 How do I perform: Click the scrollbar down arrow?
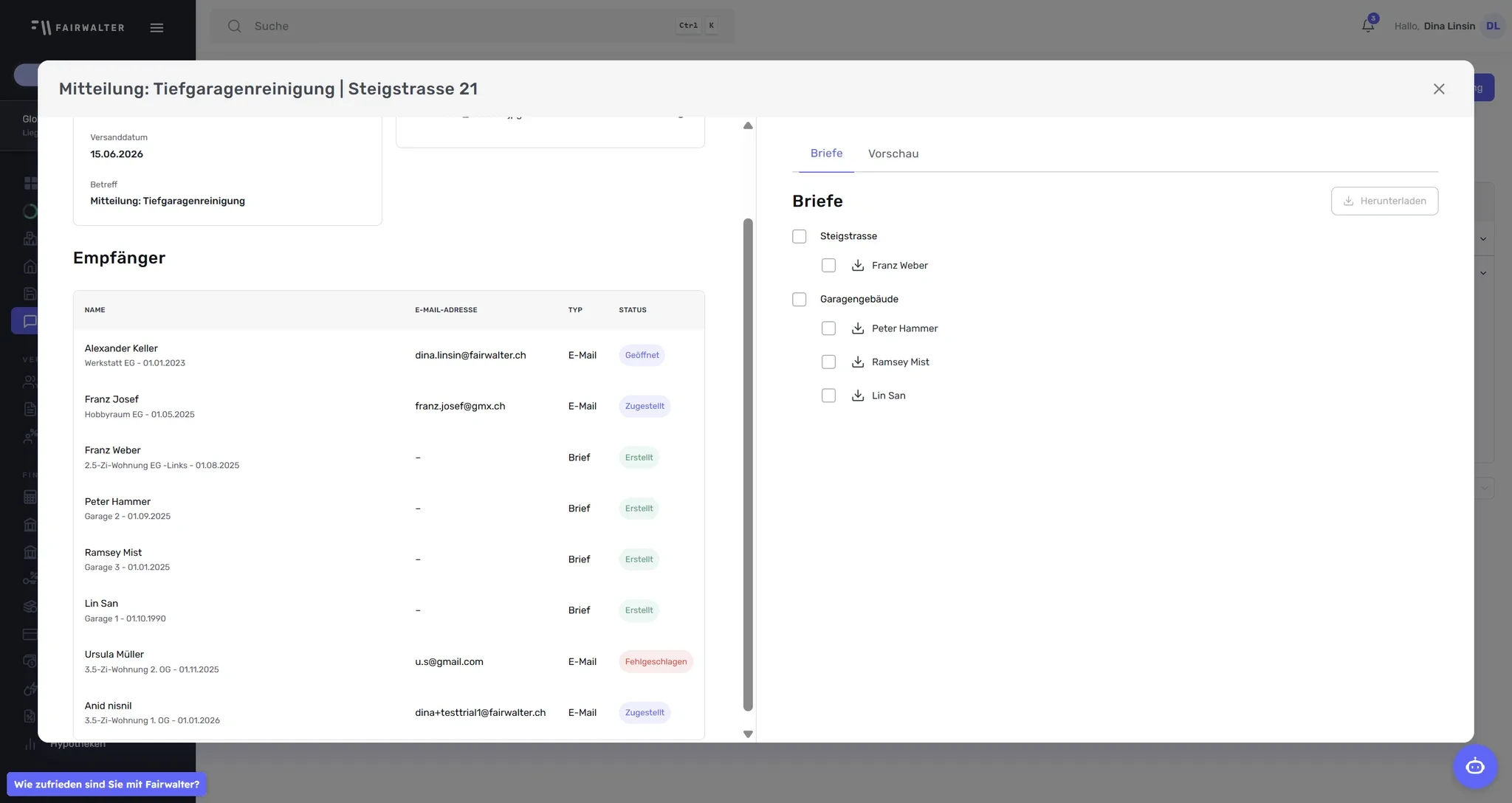tap(748, 734)
